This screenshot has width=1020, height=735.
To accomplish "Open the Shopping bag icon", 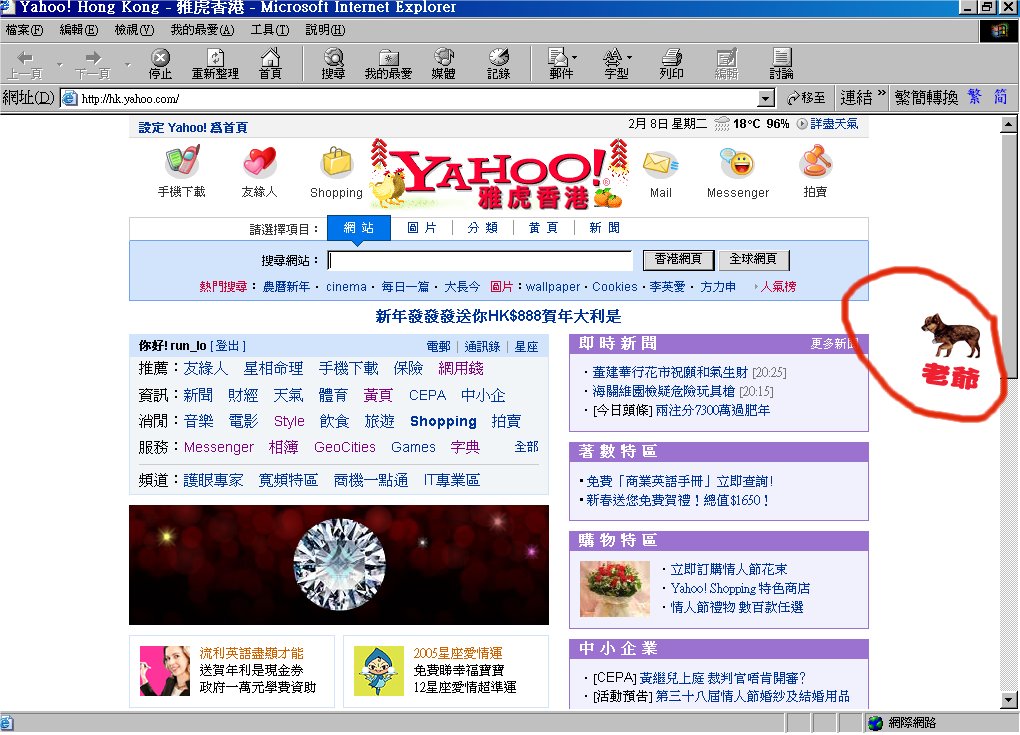I will 336,162.
